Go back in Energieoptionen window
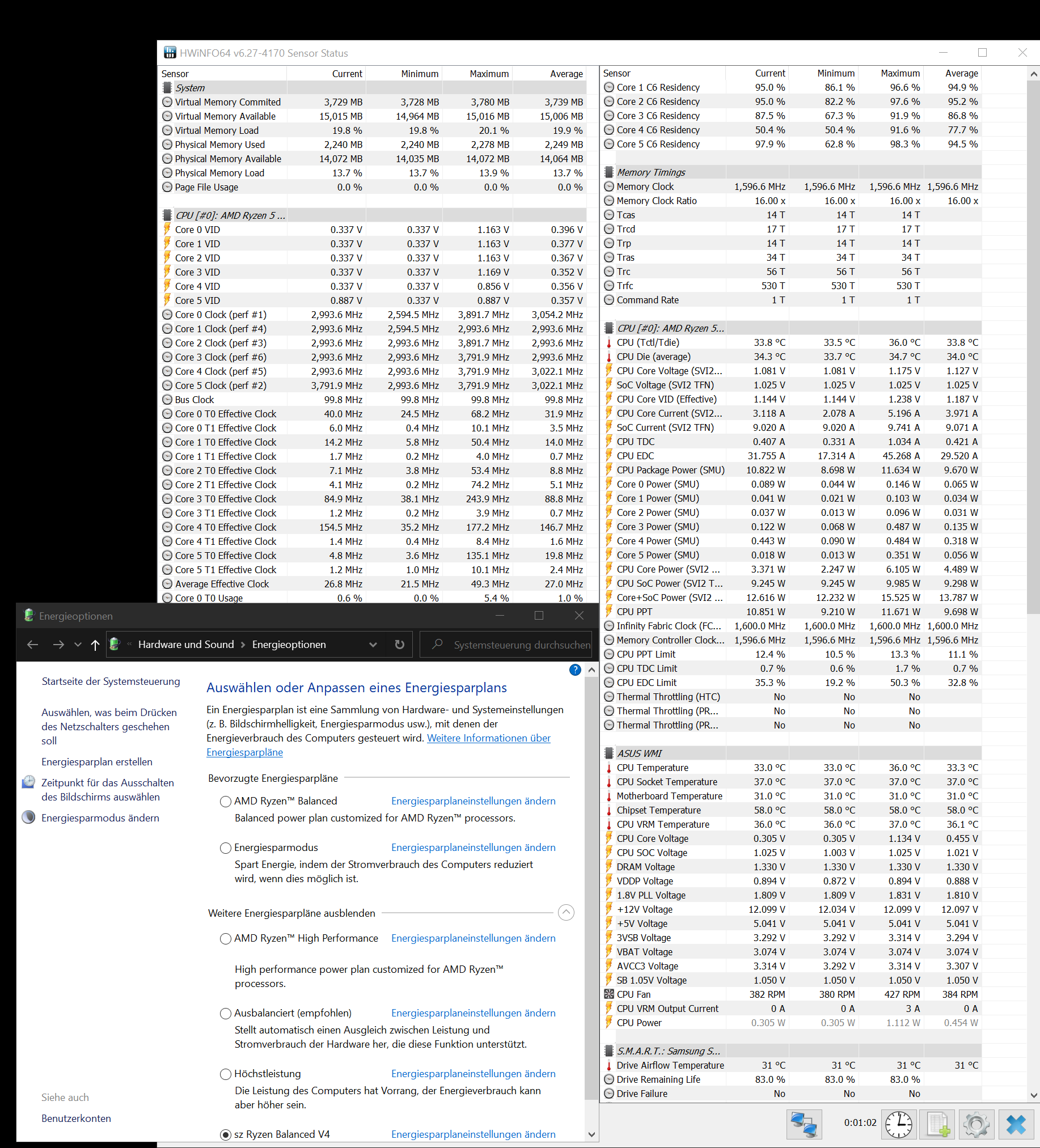 (x=32, y=645)
